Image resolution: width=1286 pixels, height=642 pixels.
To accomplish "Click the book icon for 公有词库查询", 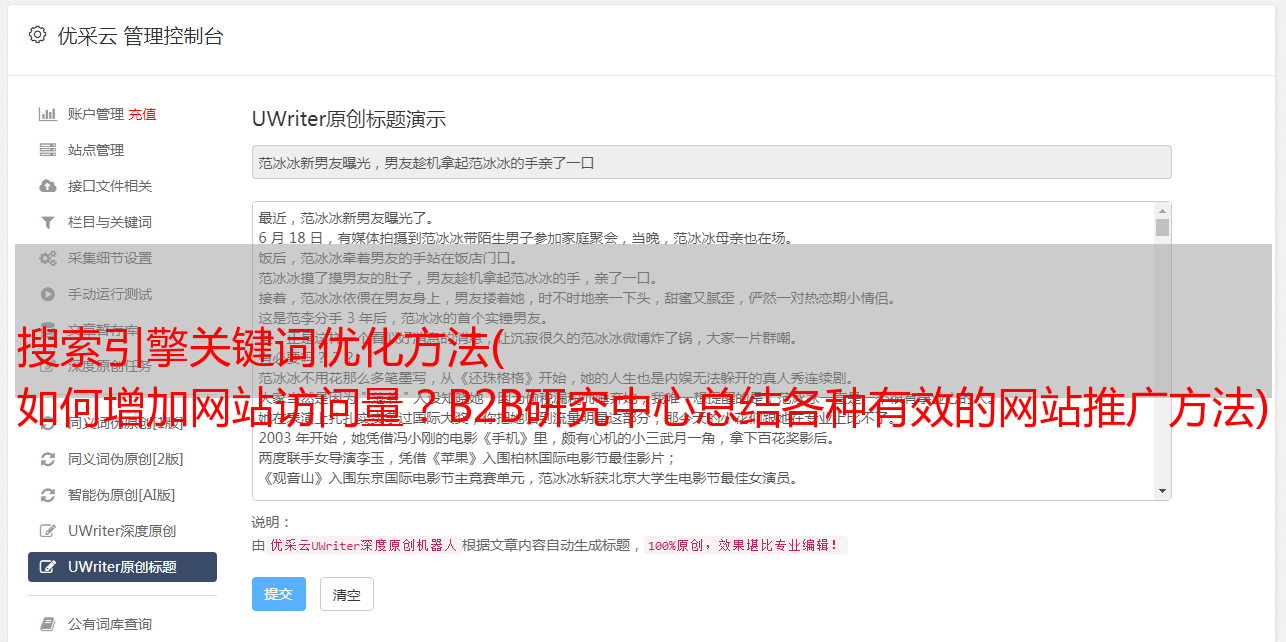I will click(47, 624).
